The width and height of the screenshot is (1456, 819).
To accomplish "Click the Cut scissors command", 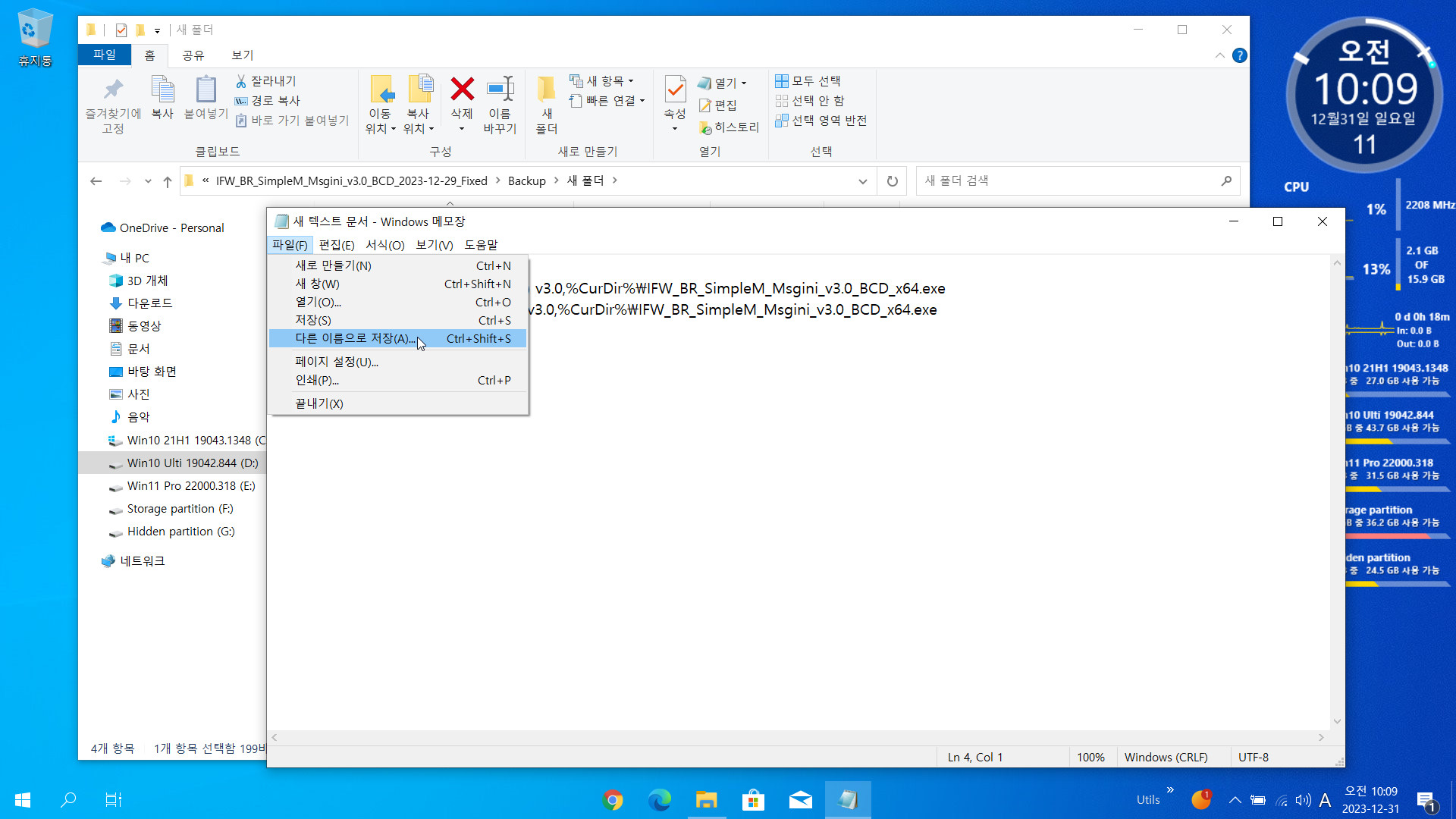I will [266, 81].
